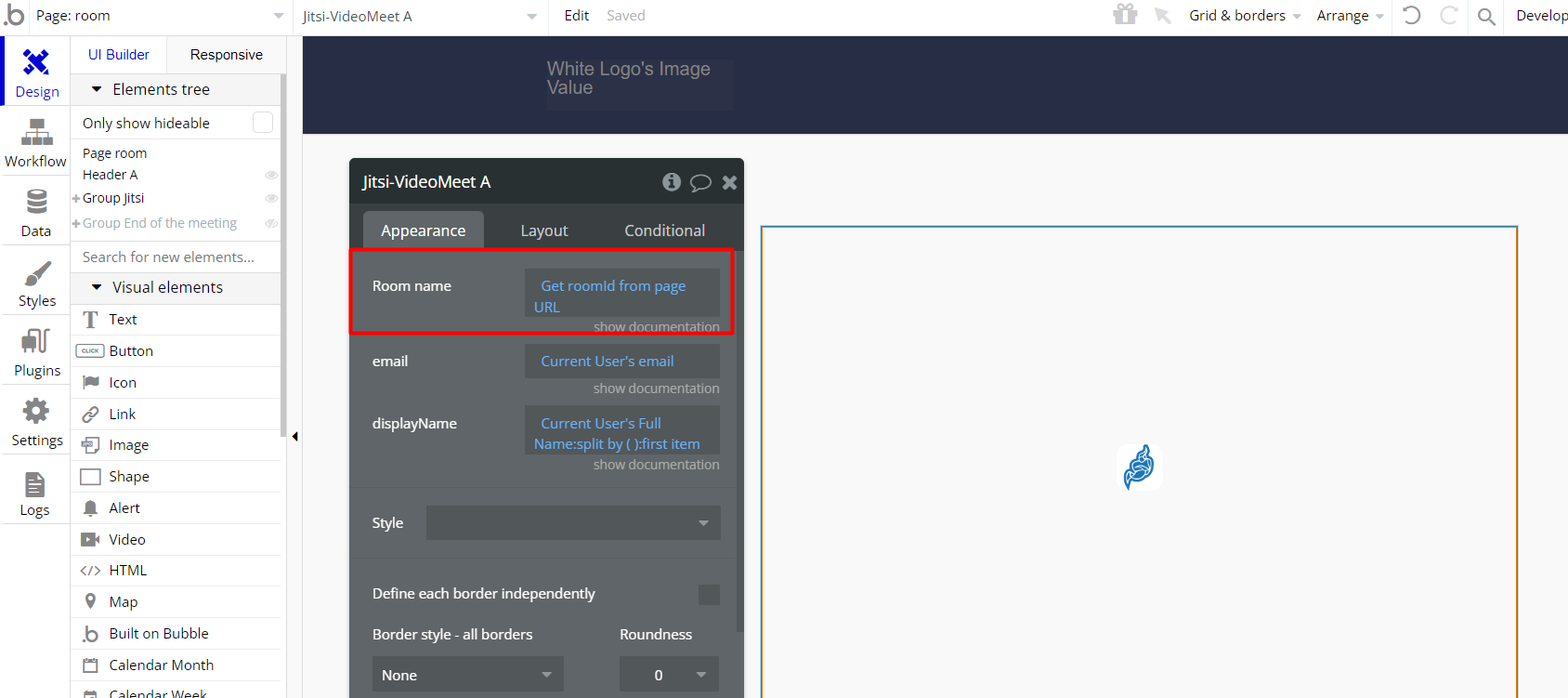
Task: Open the Data section
Action: 36,212
